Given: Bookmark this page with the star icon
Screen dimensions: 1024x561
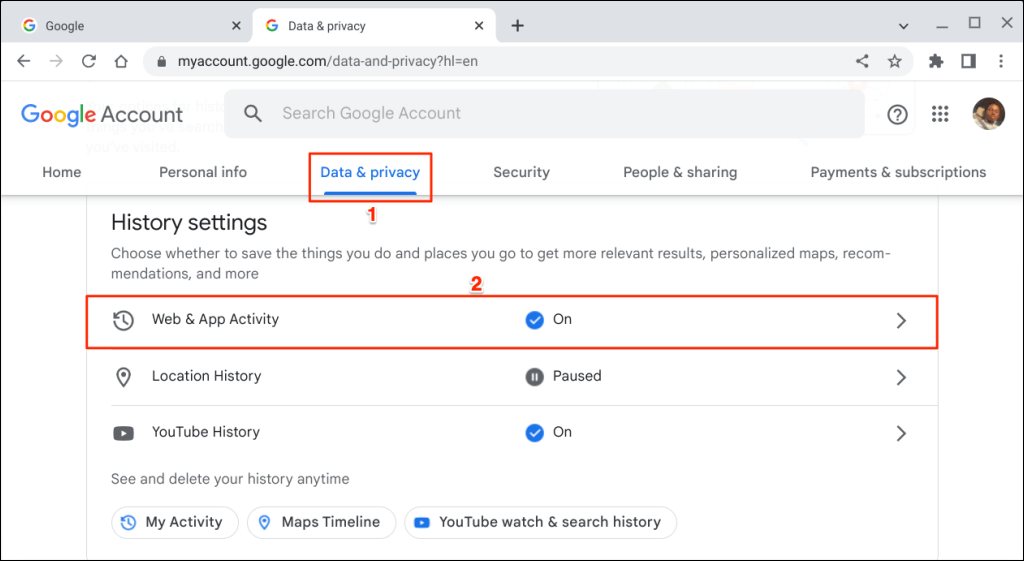Looking at the screenshot, I should 895,61.
